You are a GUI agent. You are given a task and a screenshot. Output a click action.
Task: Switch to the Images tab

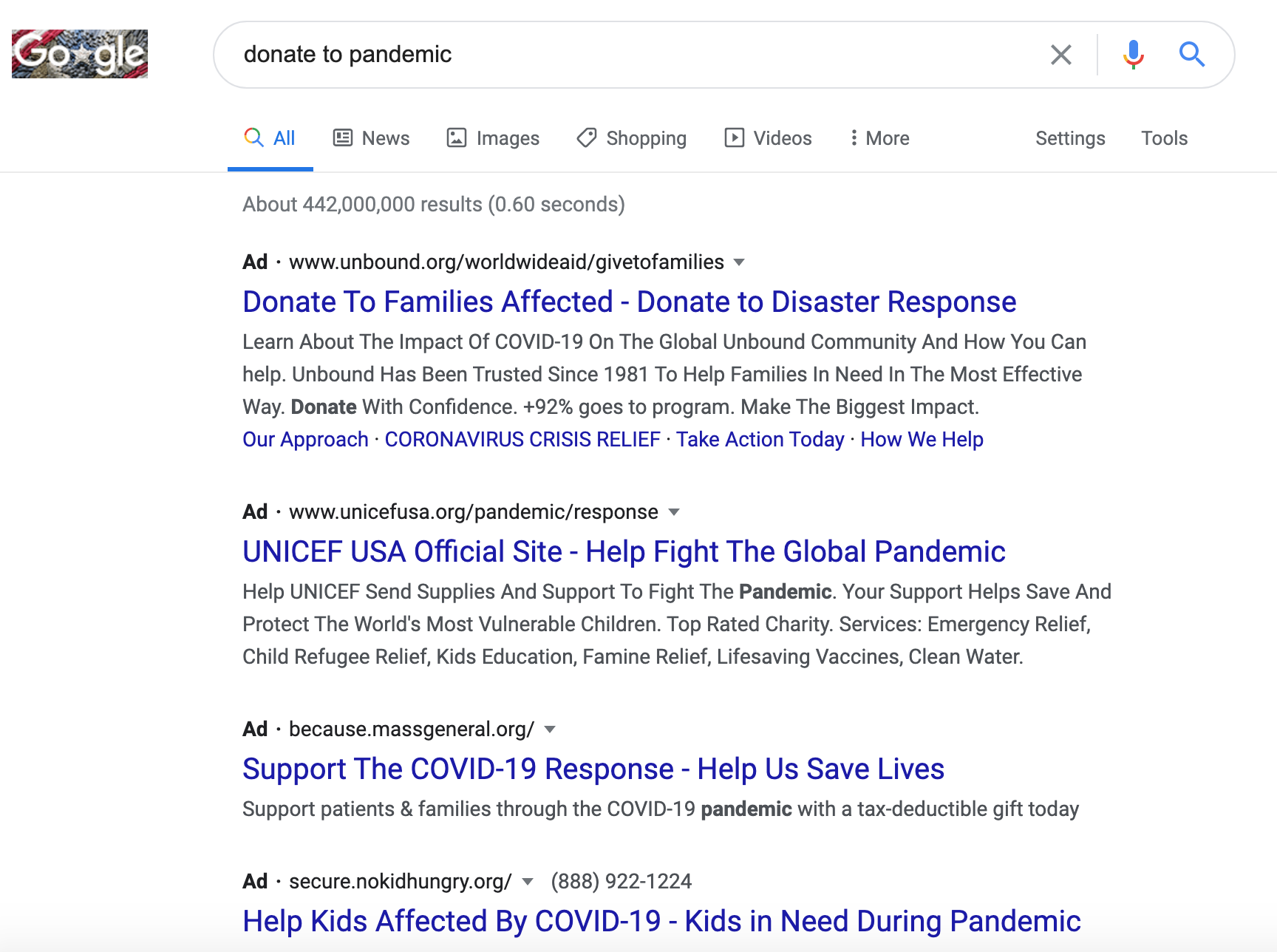(x=493, y=138)
